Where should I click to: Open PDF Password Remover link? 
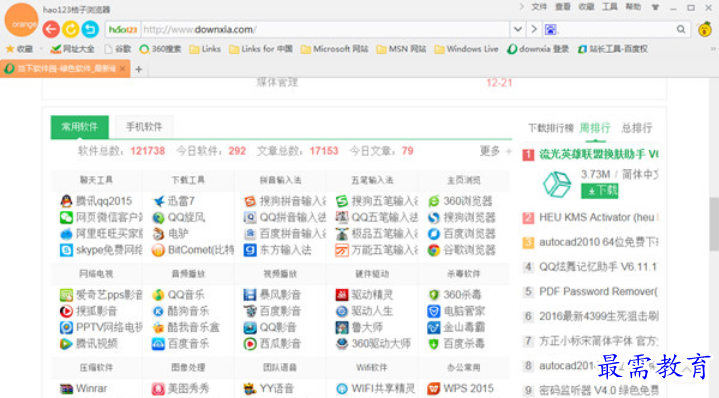(598, 292)
